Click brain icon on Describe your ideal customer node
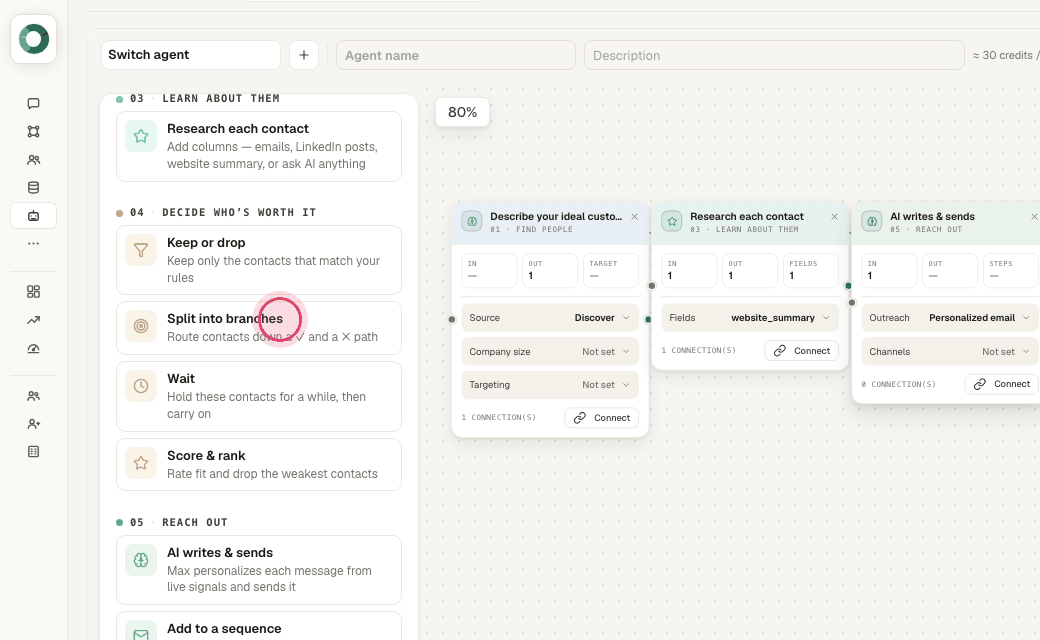The height and width of the screenshot is (640, 1040). 472,222
